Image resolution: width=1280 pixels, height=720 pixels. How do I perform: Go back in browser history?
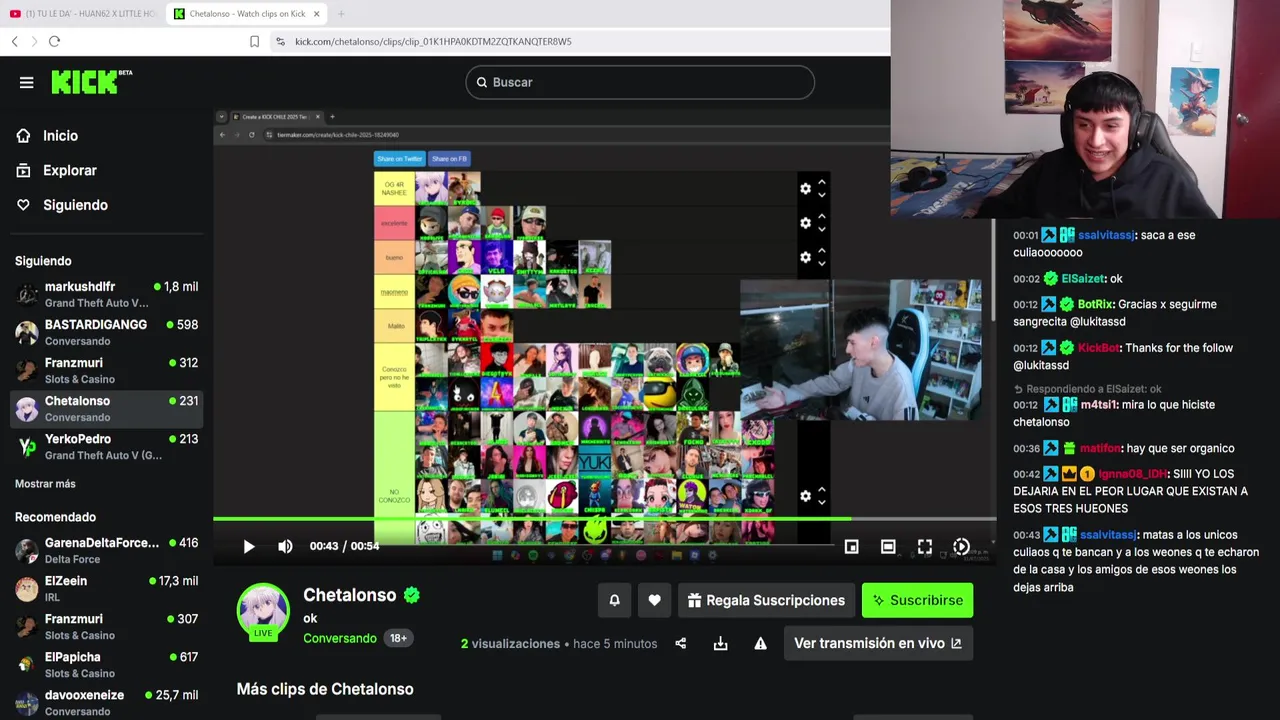(x=14, y=41)
